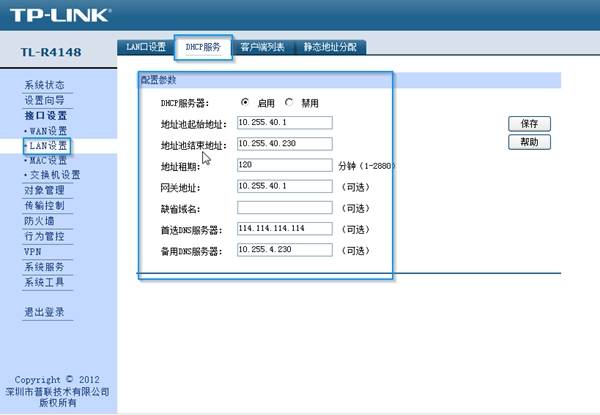Open MAC设置 submenu item
Image resolution: width=600 pixels, height=415 pixels.
point(48,160)
